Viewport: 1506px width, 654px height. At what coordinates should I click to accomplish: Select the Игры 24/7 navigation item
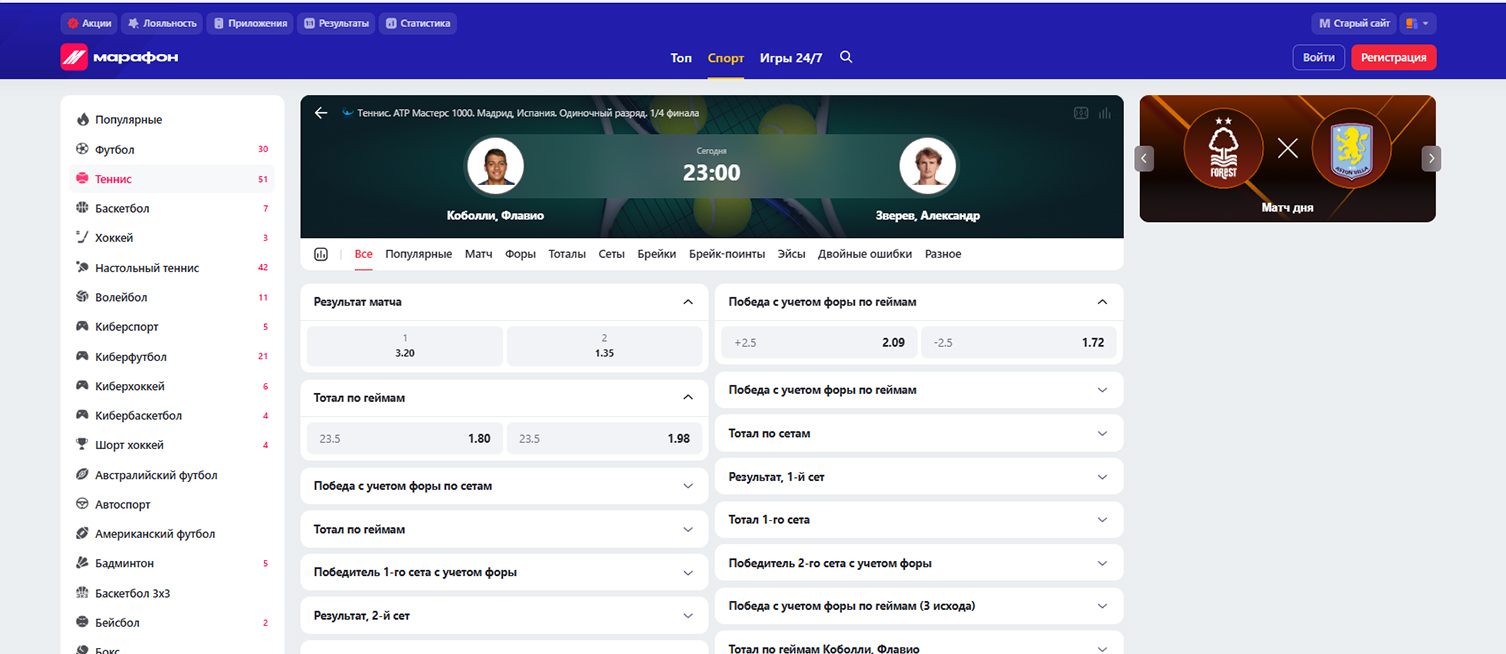pyautogui.click(x=791, y=58)
